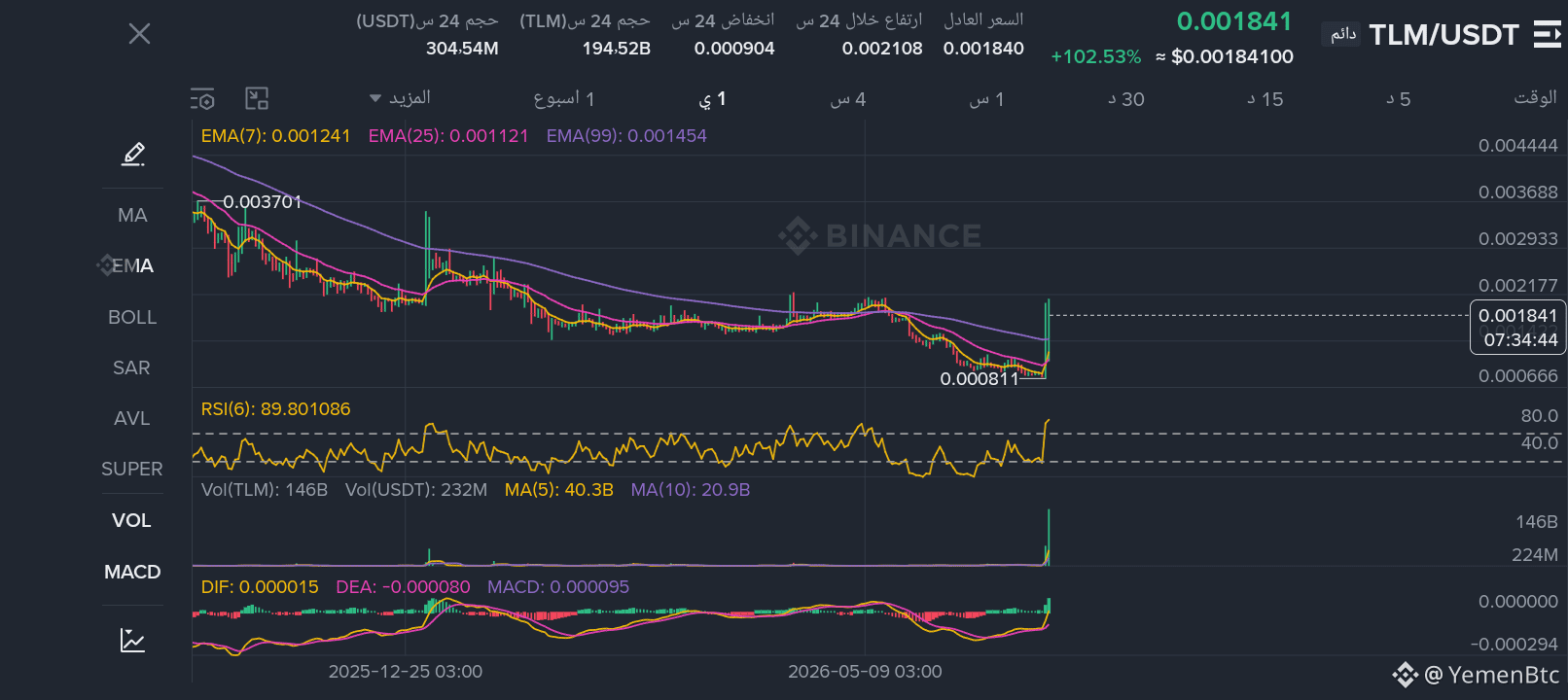The width and height of the screenshot is (1568, 700).
Task: Toggle the BOLL indicator
Action: [x=132, y=317]
